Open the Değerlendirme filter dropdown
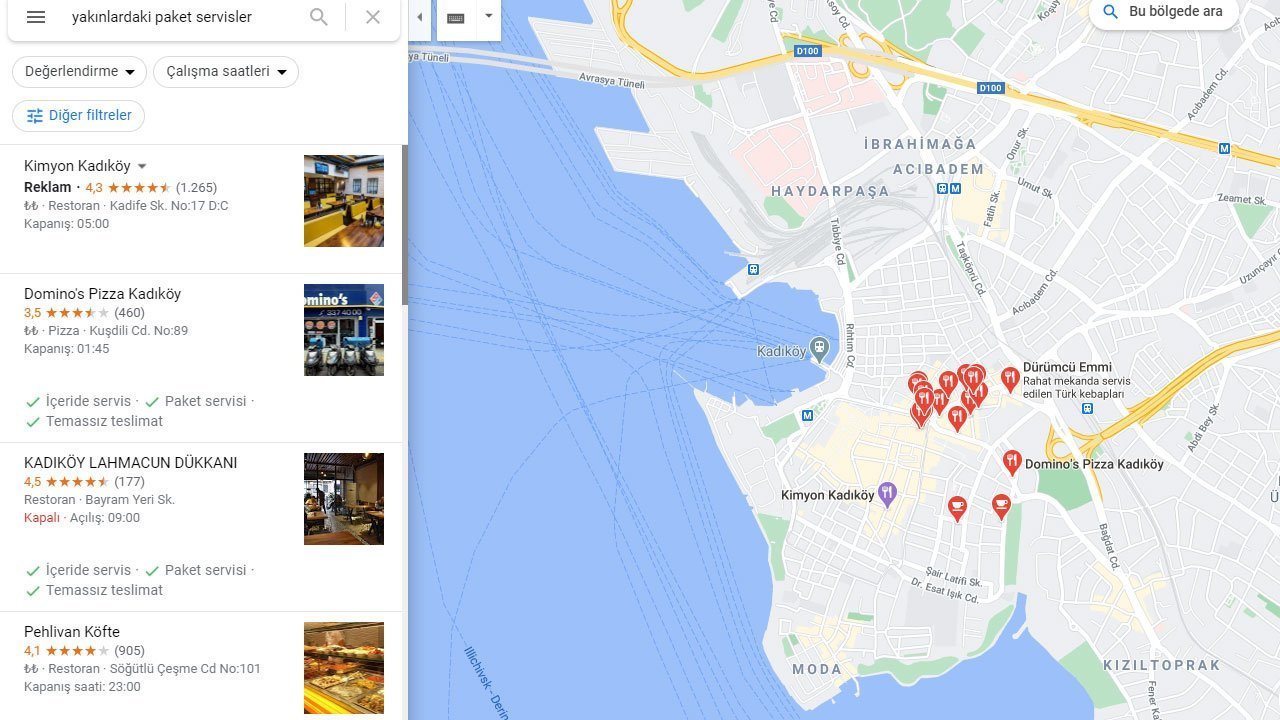 (80, 72)
